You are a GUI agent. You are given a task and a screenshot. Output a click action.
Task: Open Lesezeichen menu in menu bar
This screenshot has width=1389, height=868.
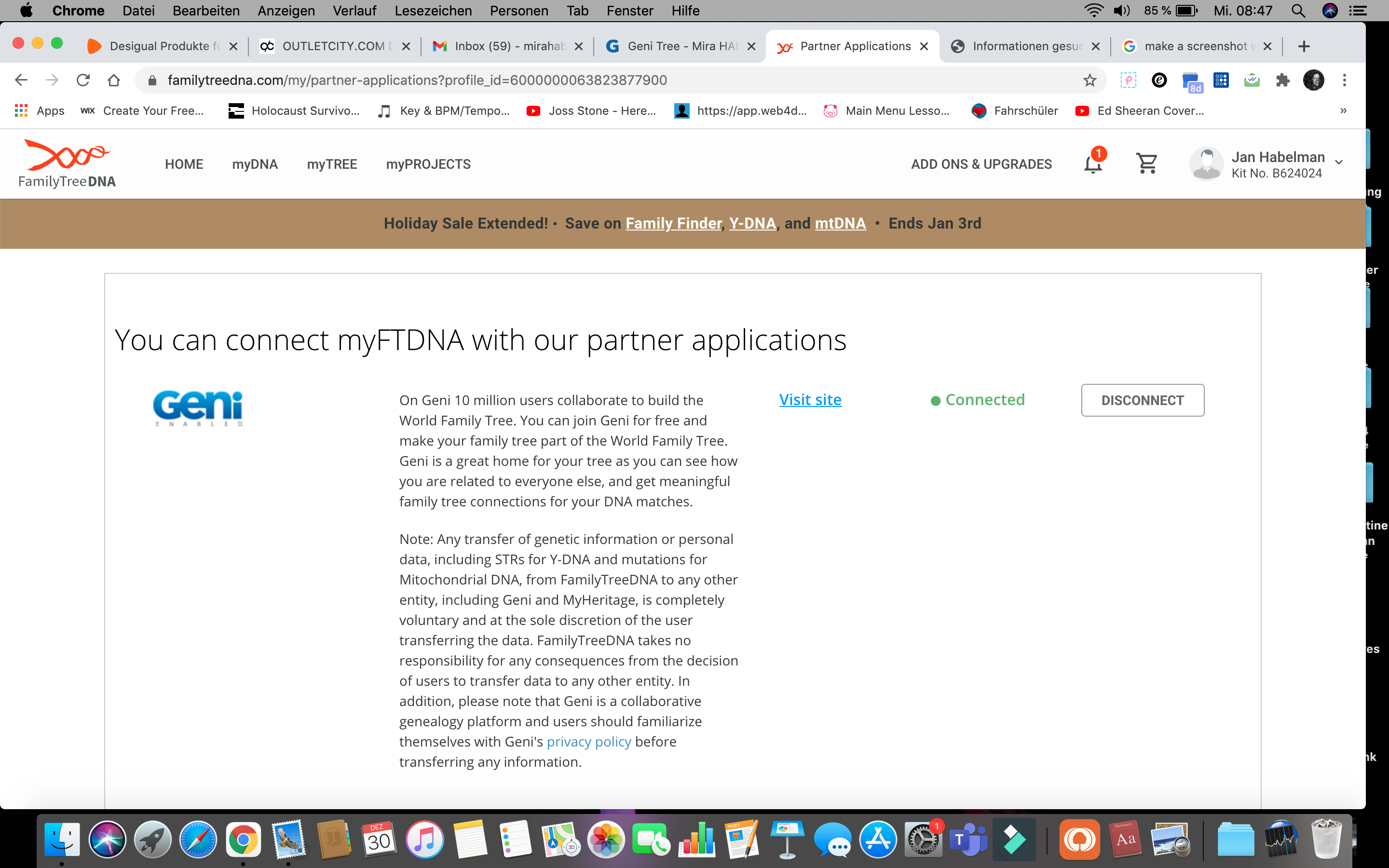433,11
